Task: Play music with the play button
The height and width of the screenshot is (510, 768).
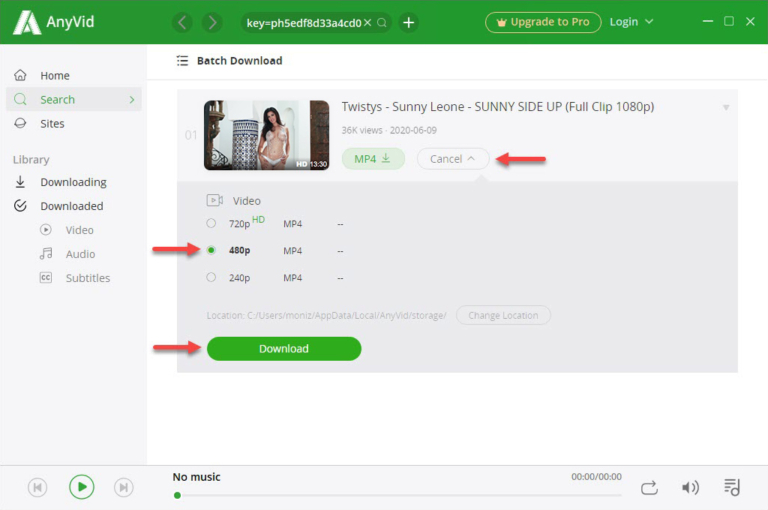Action: click(82, 487)
